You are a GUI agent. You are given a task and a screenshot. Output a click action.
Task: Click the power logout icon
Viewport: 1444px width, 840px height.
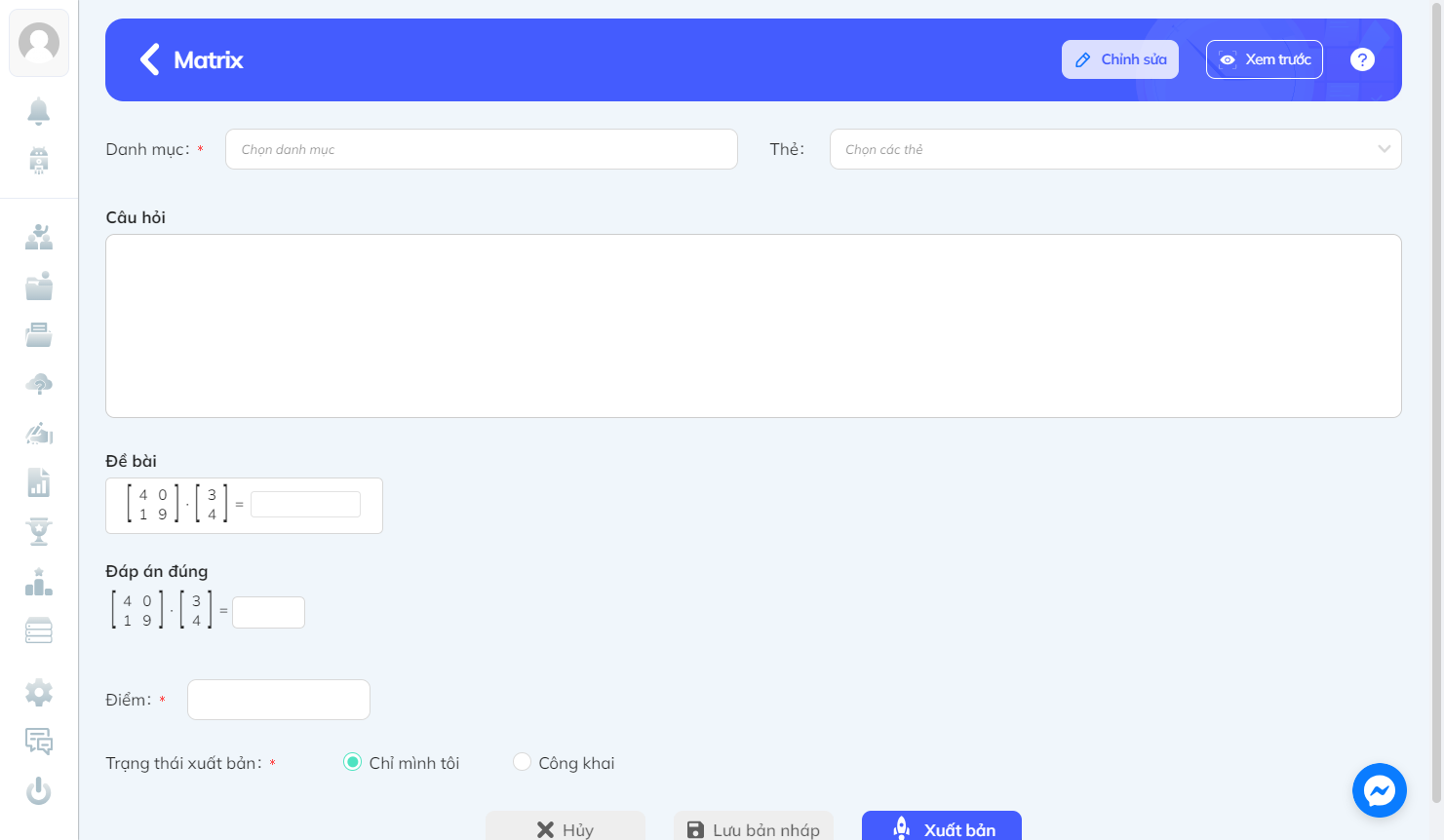pos(39,790)
